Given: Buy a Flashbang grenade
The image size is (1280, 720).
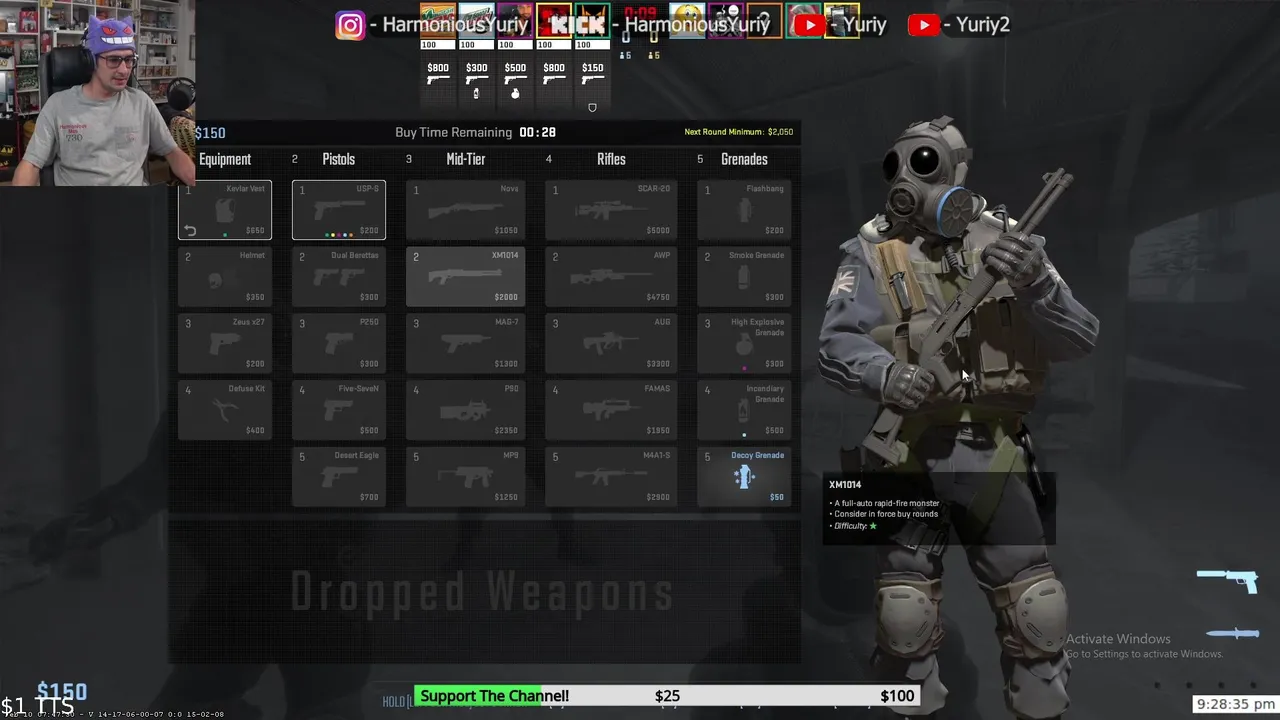Looking at the screenshot, I should click(744, 210).
